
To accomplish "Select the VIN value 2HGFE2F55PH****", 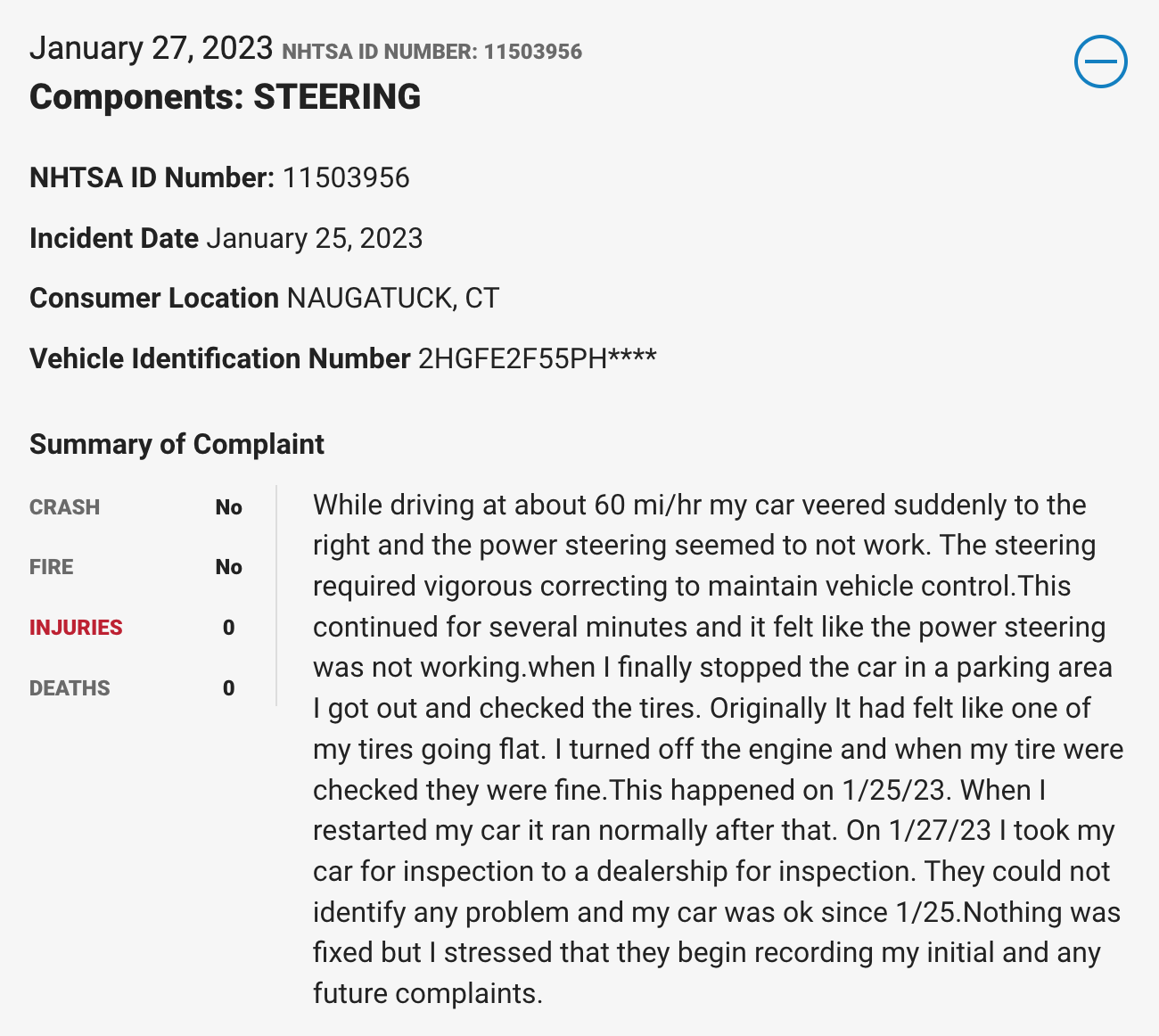I will coord(537,358).
